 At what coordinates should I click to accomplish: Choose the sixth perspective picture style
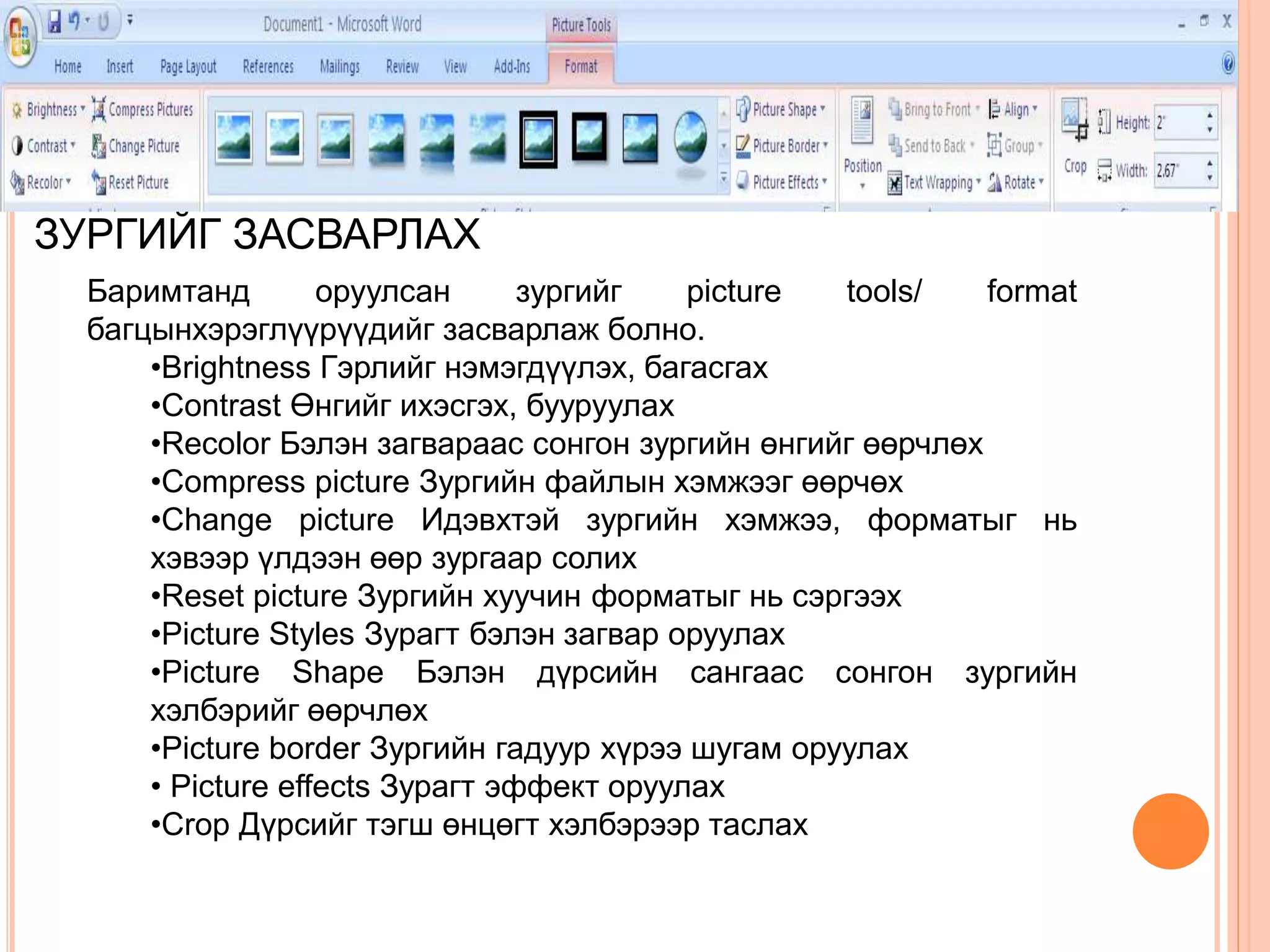pos(488,140)
